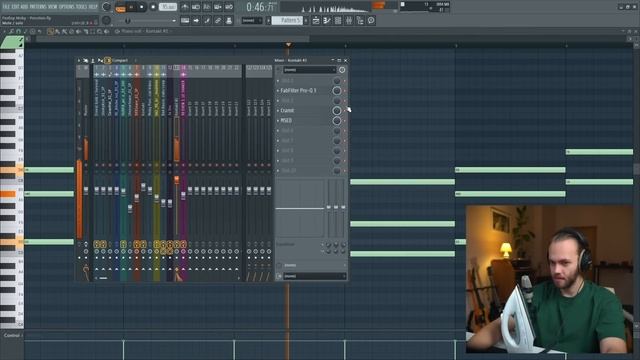This screenshot has width=640, height=360.
Task: Expand the MSED slot options arrow
Action: pyautogui.click(x=278, y=121)
